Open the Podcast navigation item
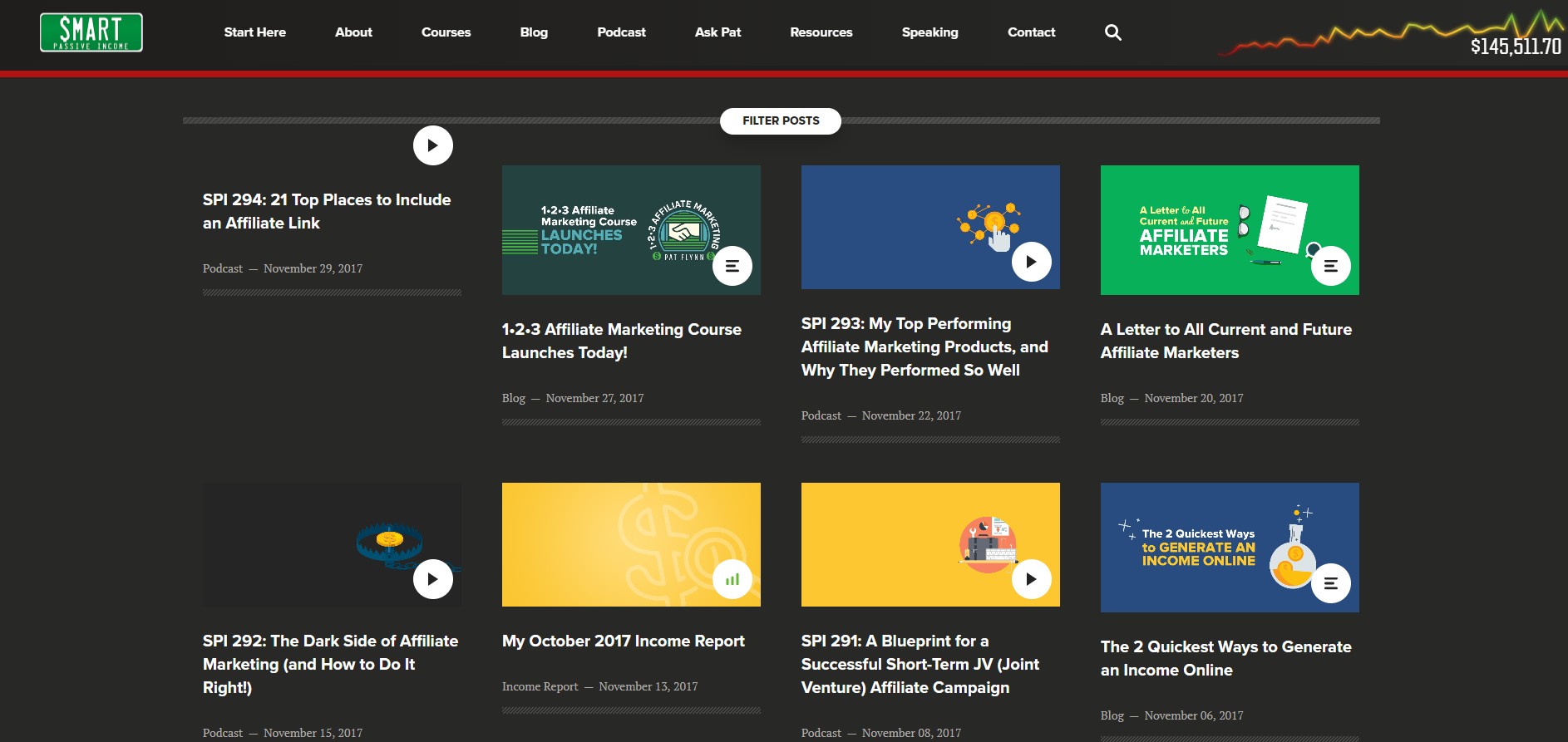 [x=622, y=32]
